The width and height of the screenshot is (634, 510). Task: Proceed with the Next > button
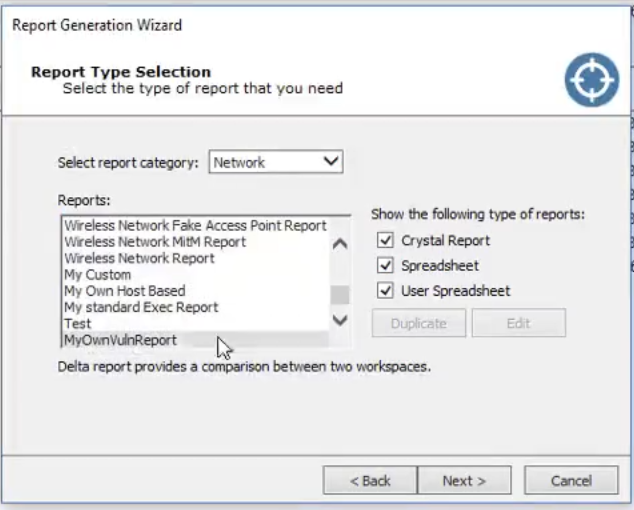click(x=464, y=480)
